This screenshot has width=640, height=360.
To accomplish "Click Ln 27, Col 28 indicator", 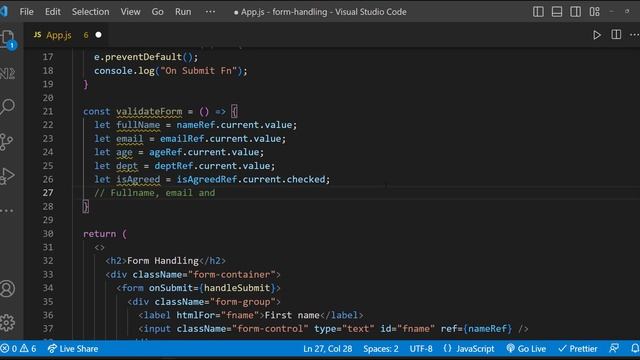I will pyautogui.click(x=327, y=349).
